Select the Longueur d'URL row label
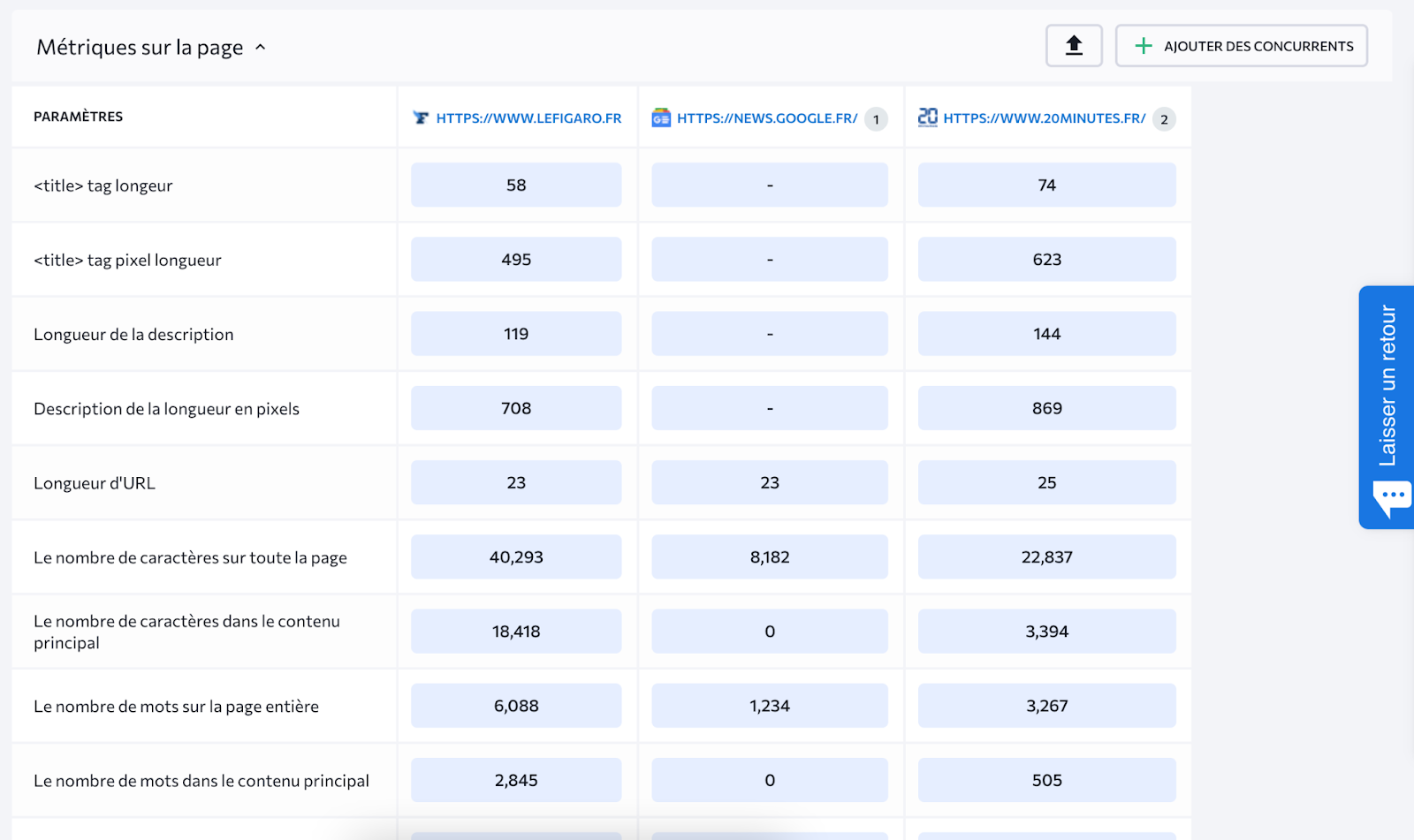Screen dimensions: 1414x840 [95, 483]
